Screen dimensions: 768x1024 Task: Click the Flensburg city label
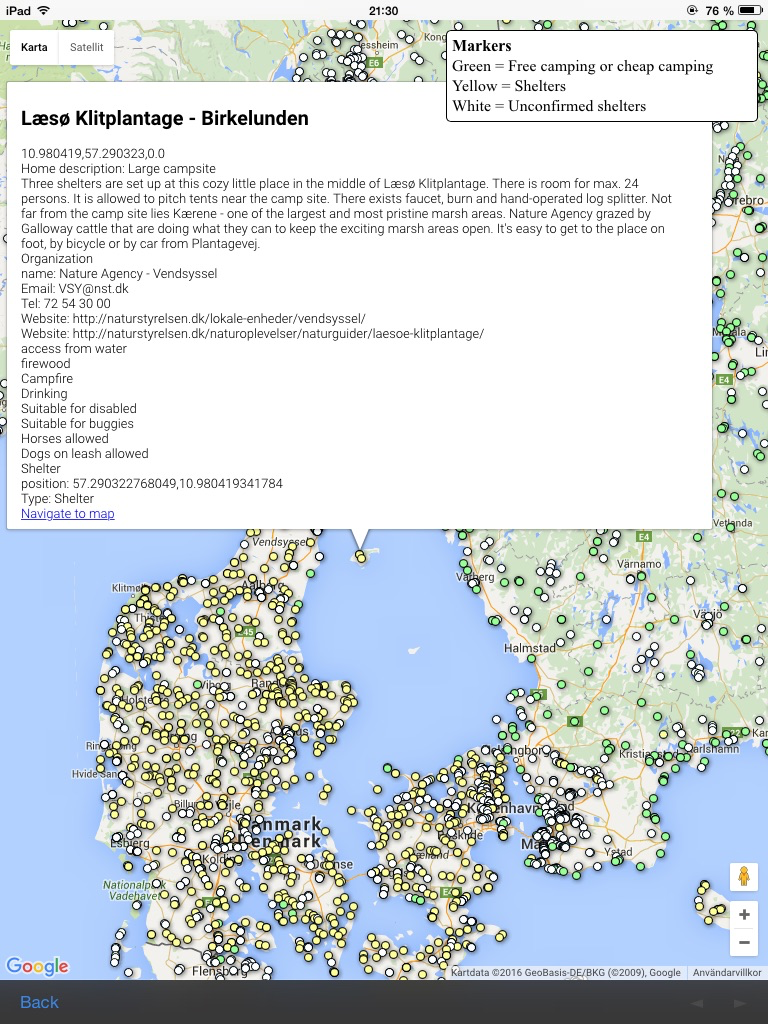tap(219, 971)
